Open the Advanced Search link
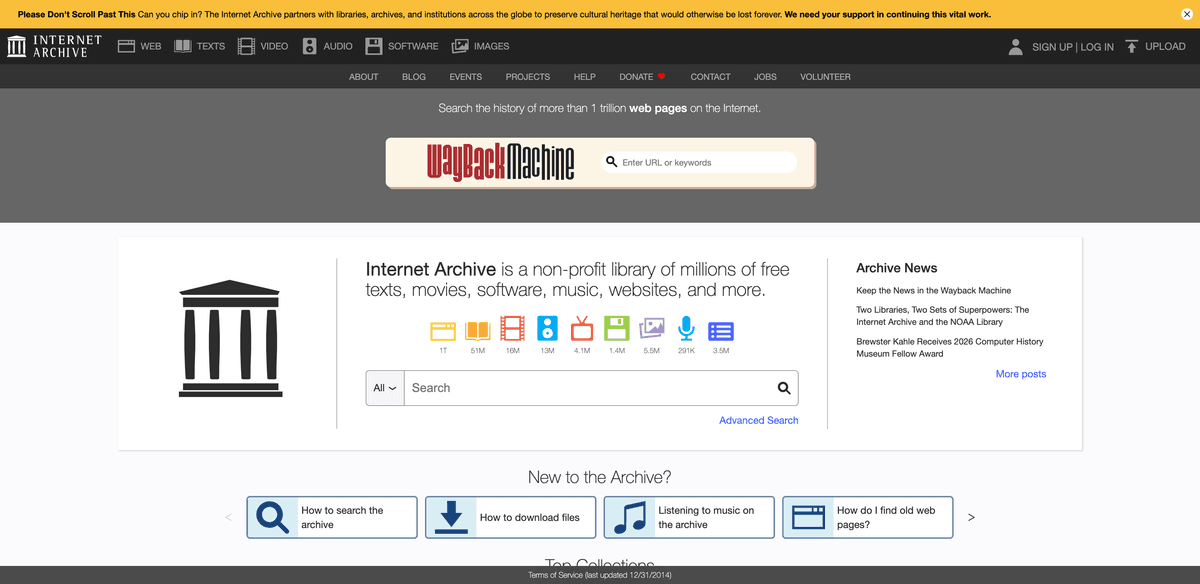Image resolution: width=1200 pixels, height=584 pixels. (x=759, y=420)
